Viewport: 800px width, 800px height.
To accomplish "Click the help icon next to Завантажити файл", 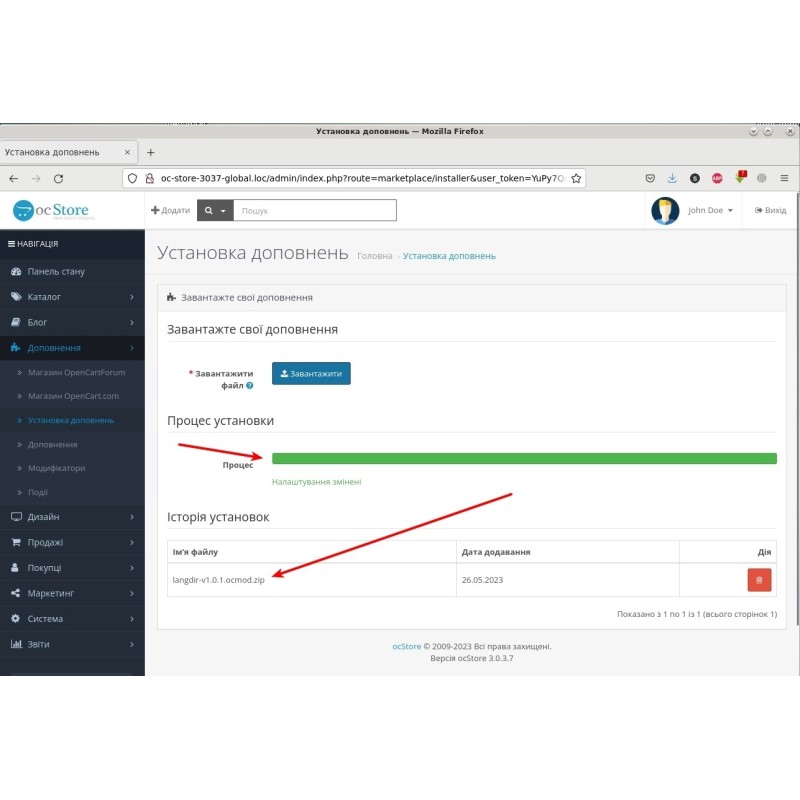I will click(250, 385).
